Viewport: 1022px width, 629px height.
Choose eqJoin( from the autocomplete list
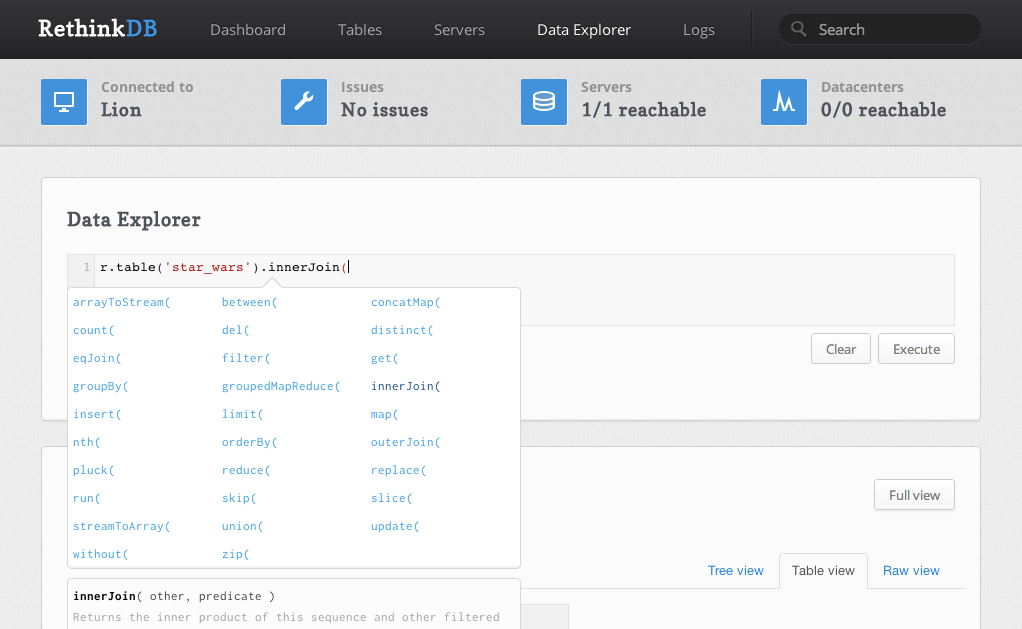(97, 358)
